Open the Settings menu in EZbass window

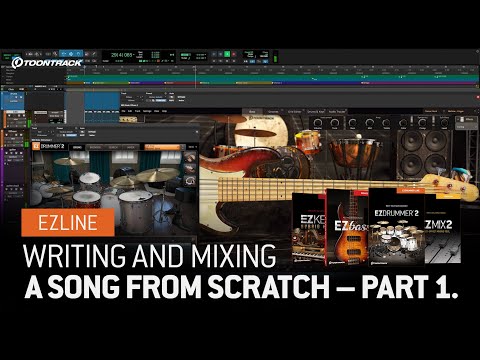(147, 111)
